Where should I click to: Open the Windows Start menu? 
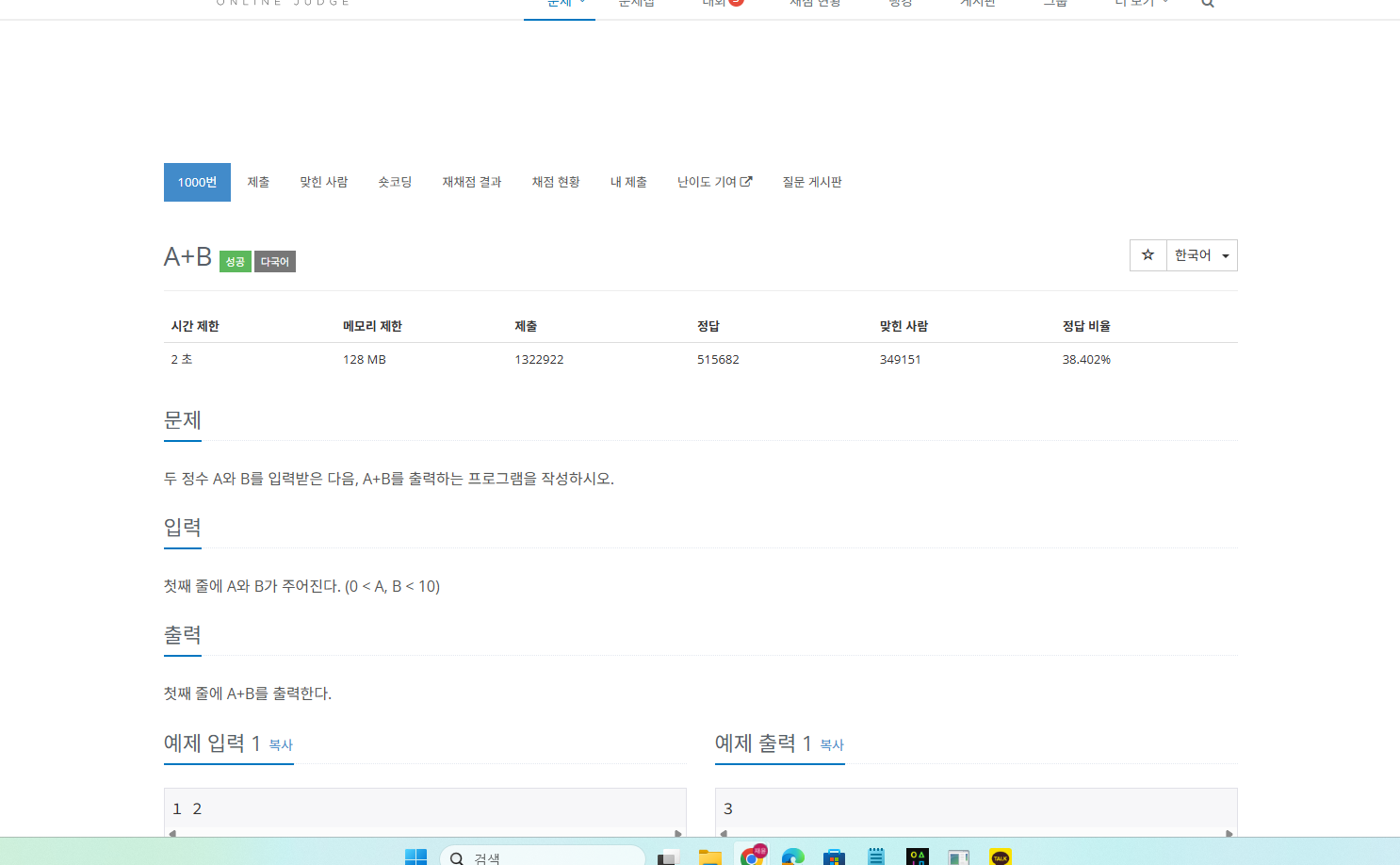415,856
